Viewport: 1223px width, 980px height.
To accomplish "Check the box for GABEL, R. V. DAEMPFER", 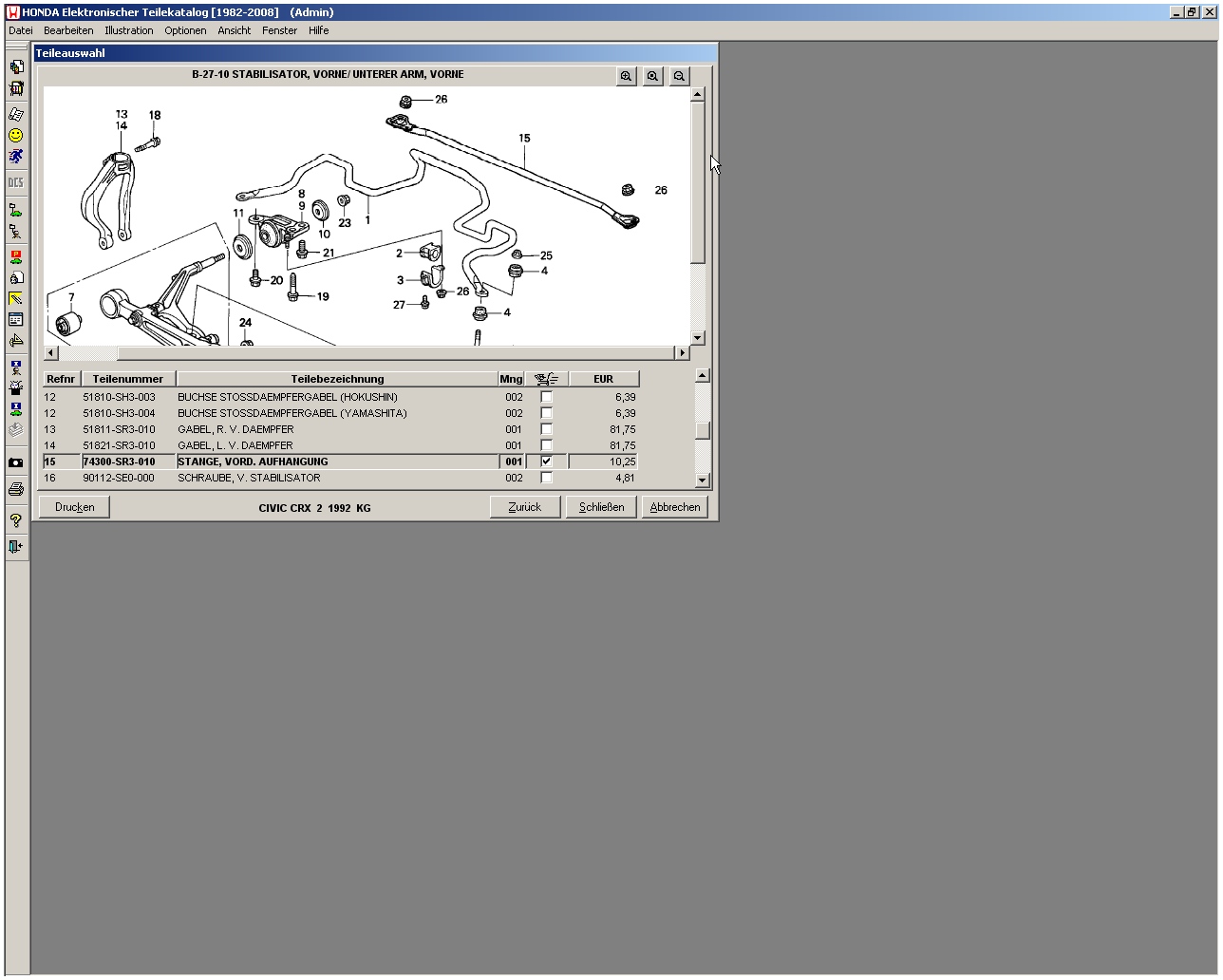I will pos(546,429).
